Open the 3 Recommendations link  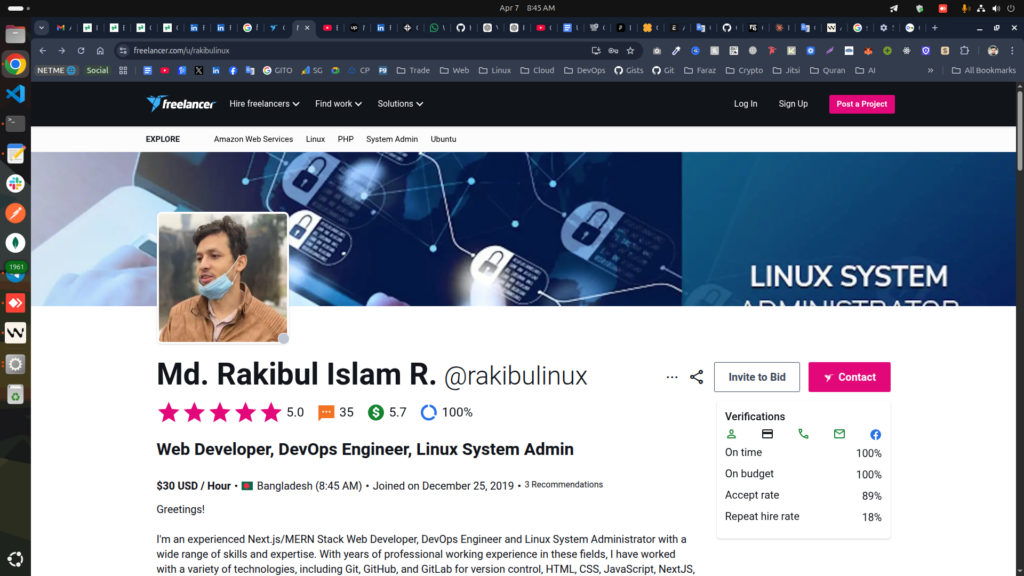tap(564, 485)
